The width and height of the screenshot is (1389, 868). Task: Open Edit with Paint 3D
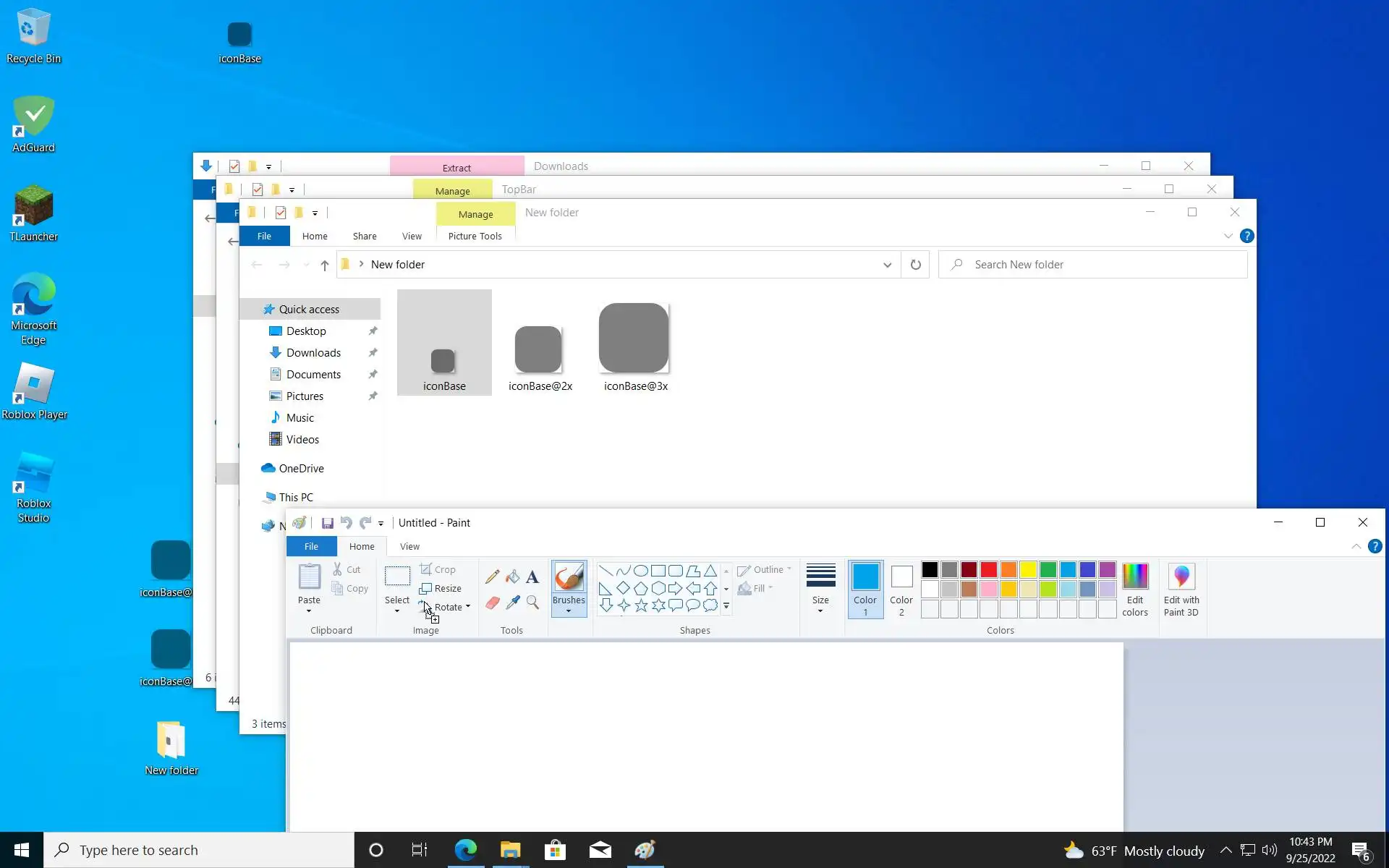1181,590
